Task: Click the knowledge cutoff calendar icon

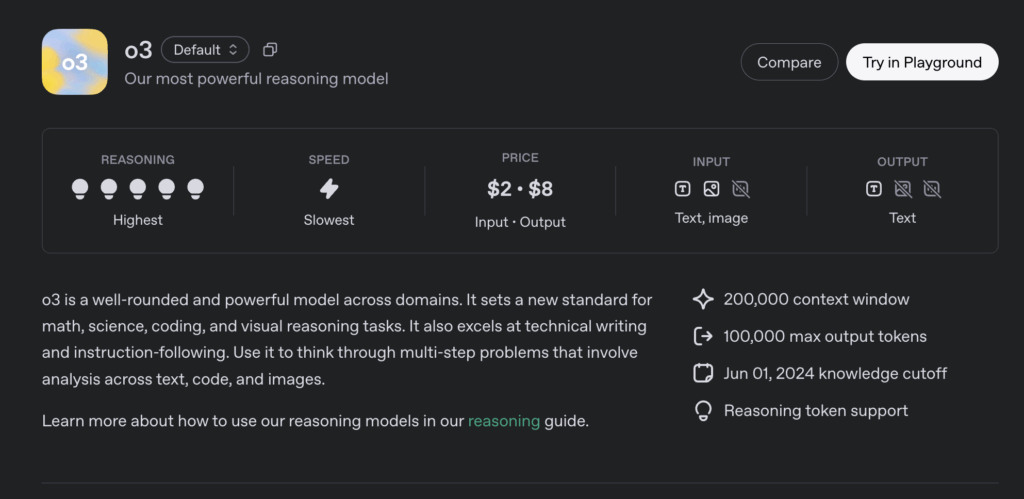Action: click(703, 374)
